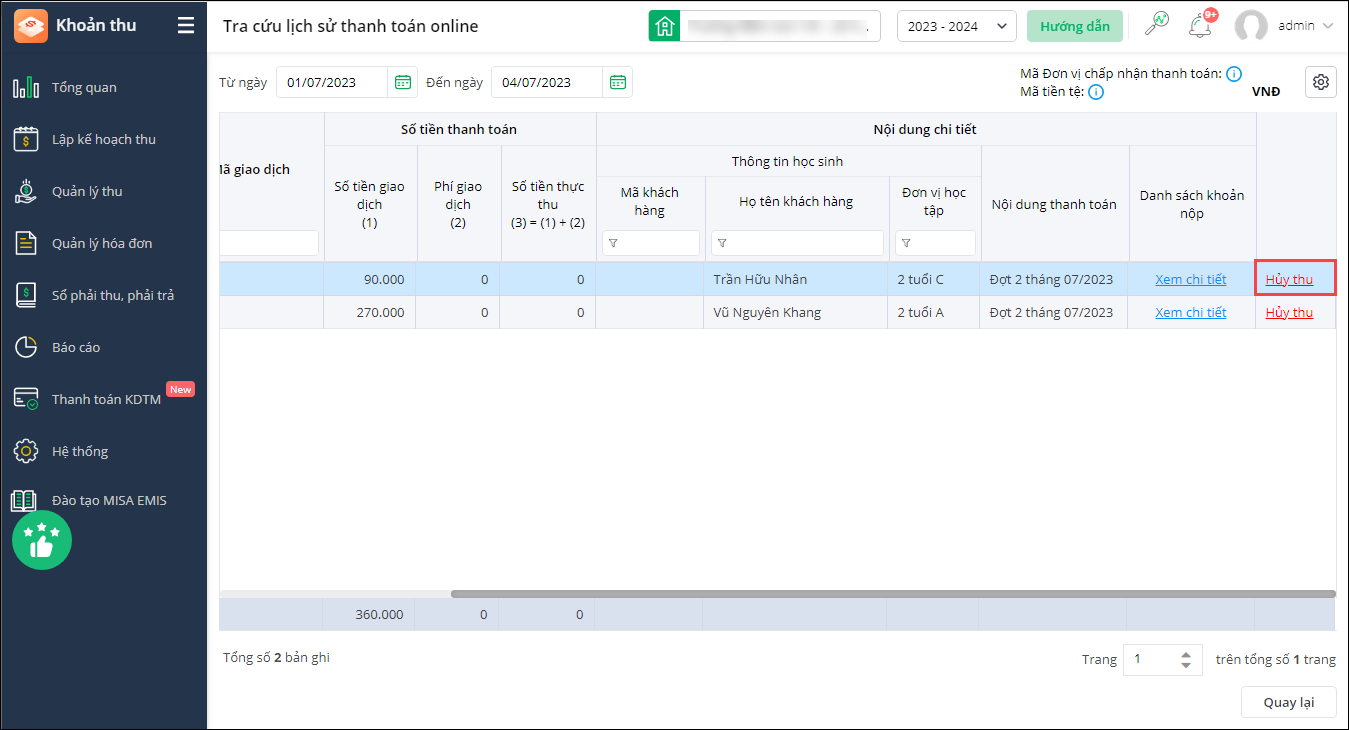Click the 2 tuổi C class cell
This screenshot has width=1349, height=730.
coord(934,280)
